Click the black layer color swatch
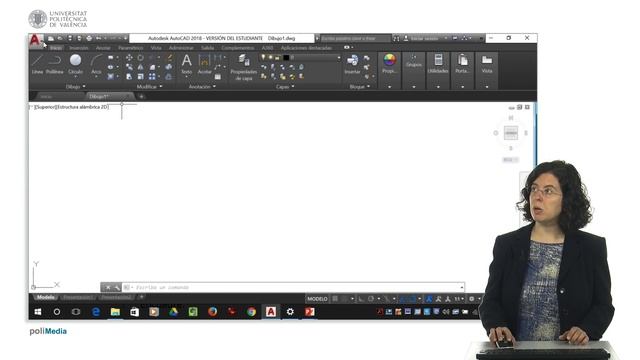Viewport: 640px width, 360px height. 286,58
